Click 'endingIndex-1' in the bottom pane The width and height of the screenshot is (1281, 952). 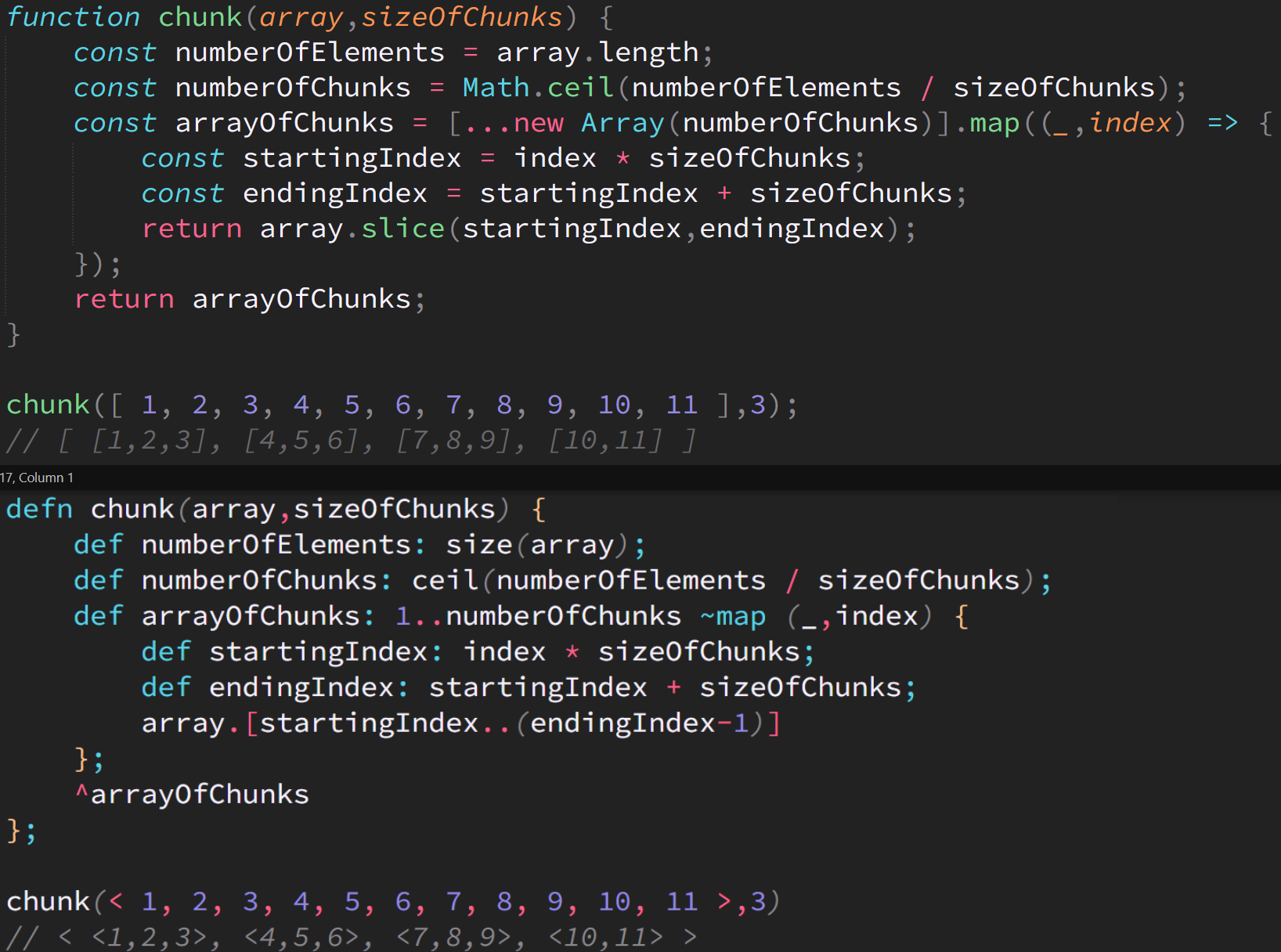point(640,723)
